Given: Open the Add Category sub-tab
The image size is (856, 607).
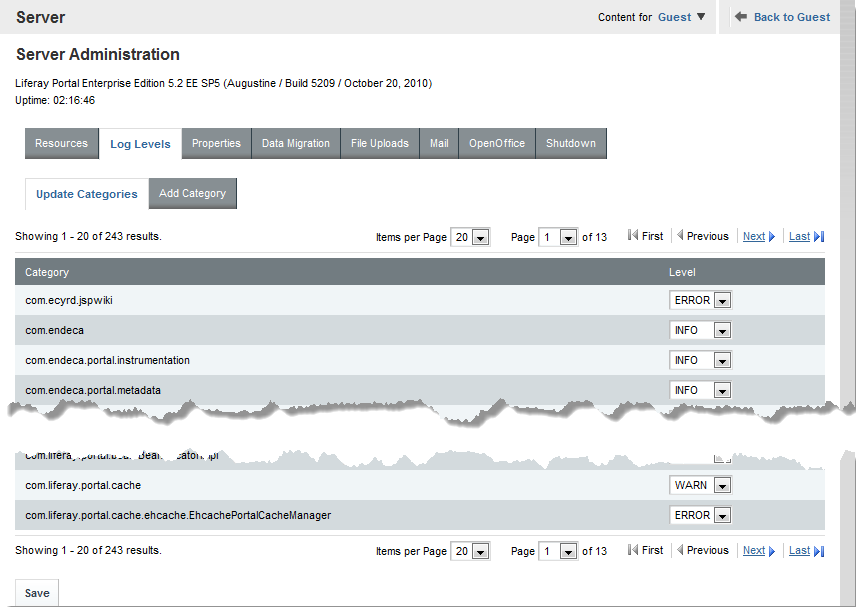Looking at the screenshot, I should 192,193.
